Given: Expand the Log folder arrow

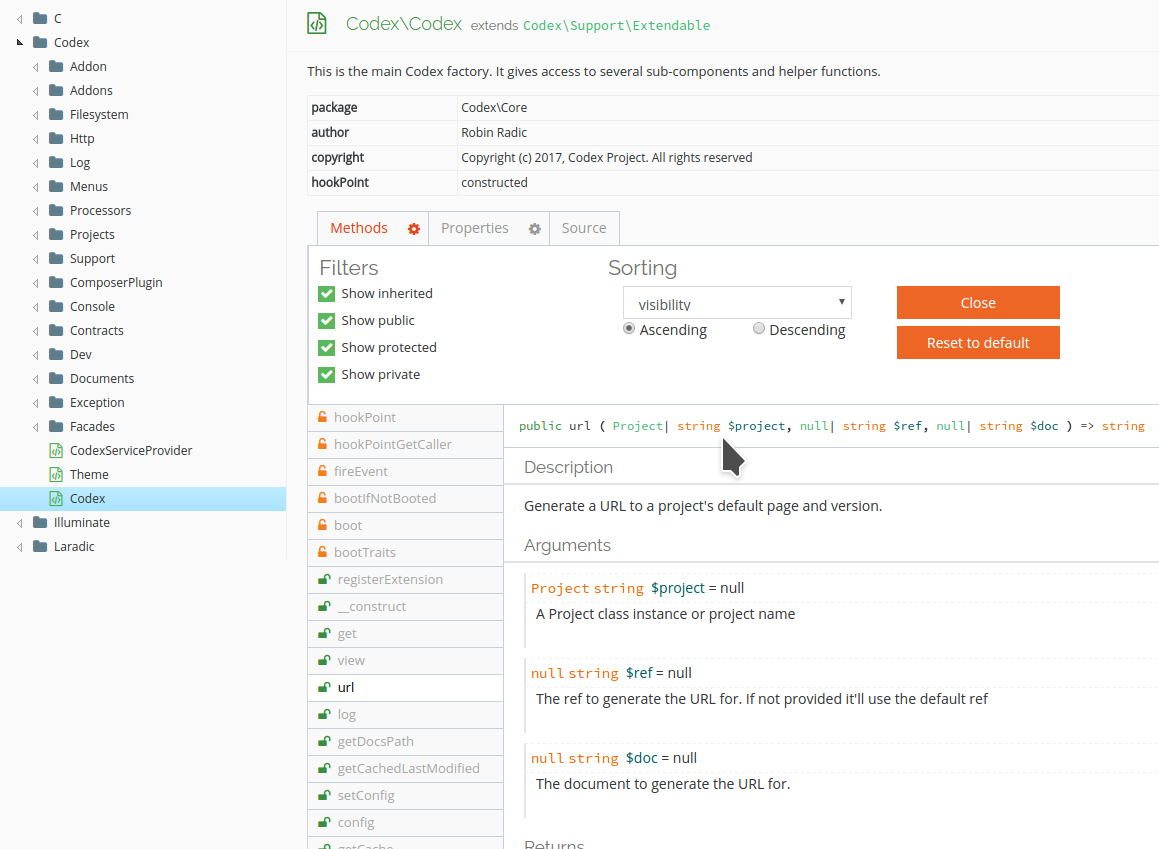Looking at the screenshot, I should point(35,163).
